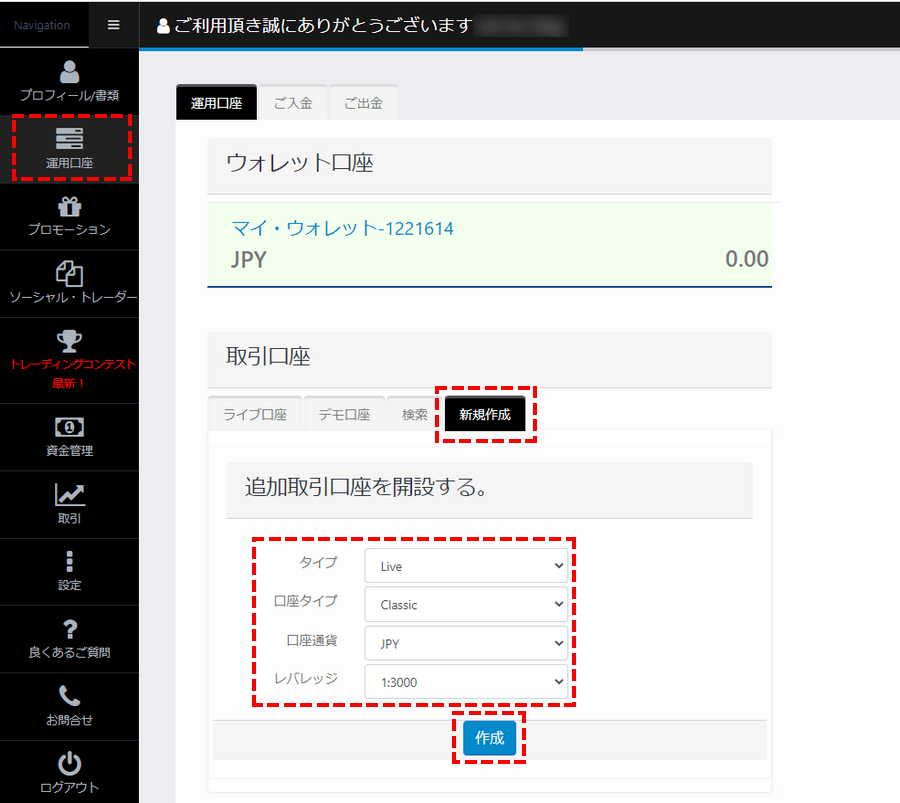Click the ウォレット口座 heading
Viewport: 900px width, 803px height.
[300, 163]
